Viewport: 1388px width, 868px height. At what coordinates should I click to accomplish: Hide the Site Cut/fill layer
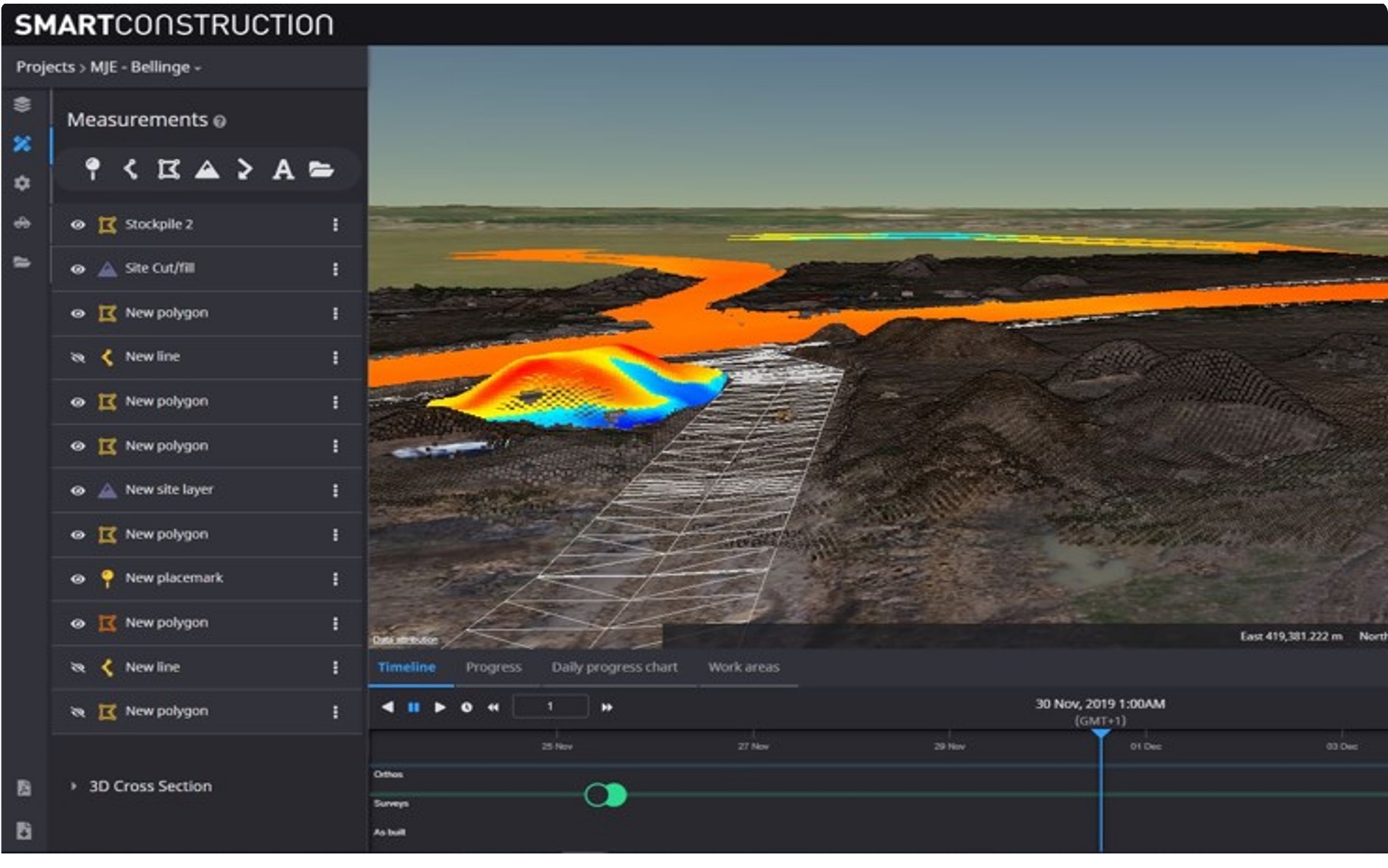77,269
